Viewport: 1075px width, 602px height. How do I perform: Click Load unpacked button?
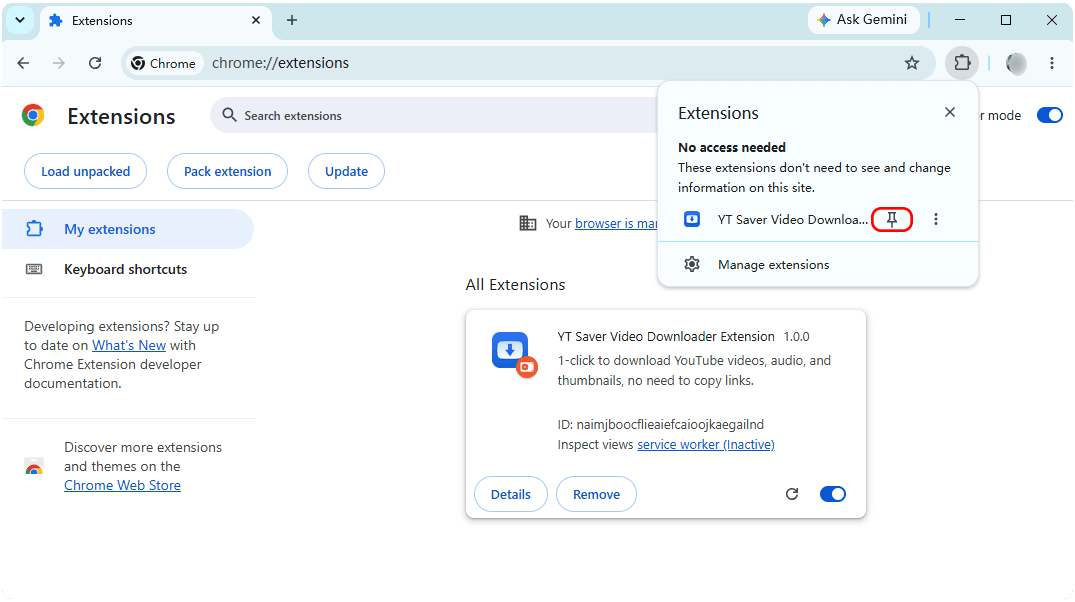86,171
